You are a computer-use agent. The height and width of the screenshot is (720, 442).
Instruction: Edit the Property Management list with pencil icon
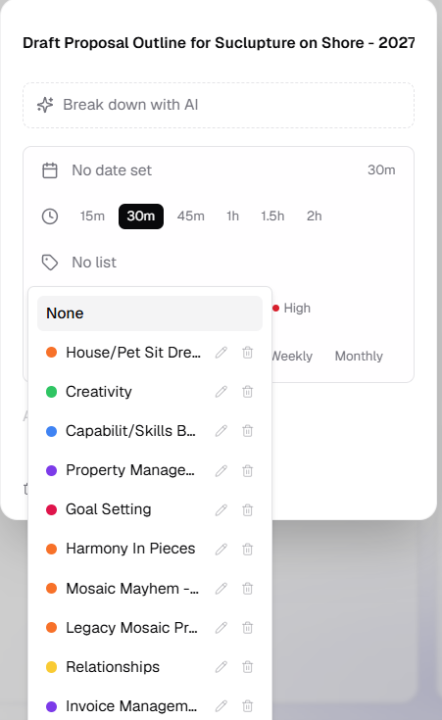point(221,471)
